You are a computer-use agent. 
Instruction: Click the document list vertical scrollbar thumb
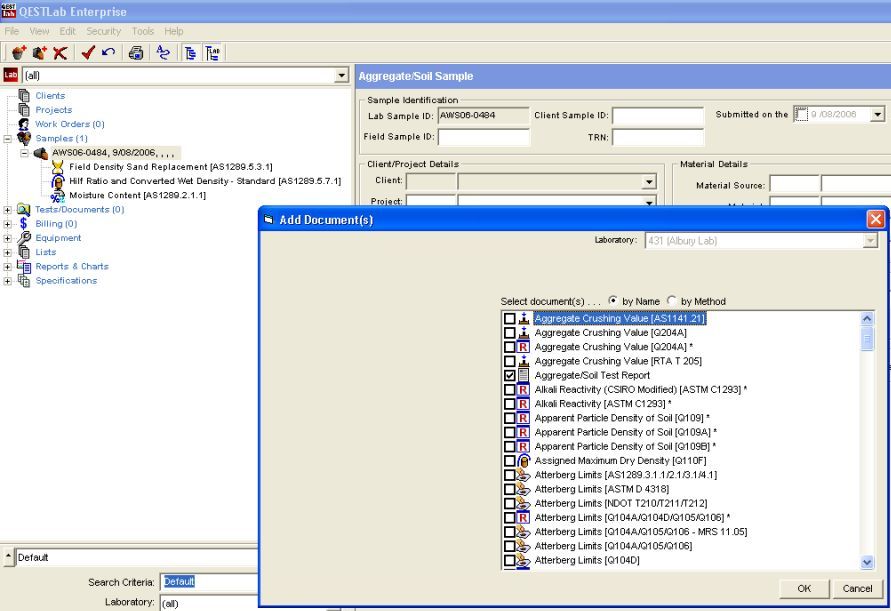[867, 338]
